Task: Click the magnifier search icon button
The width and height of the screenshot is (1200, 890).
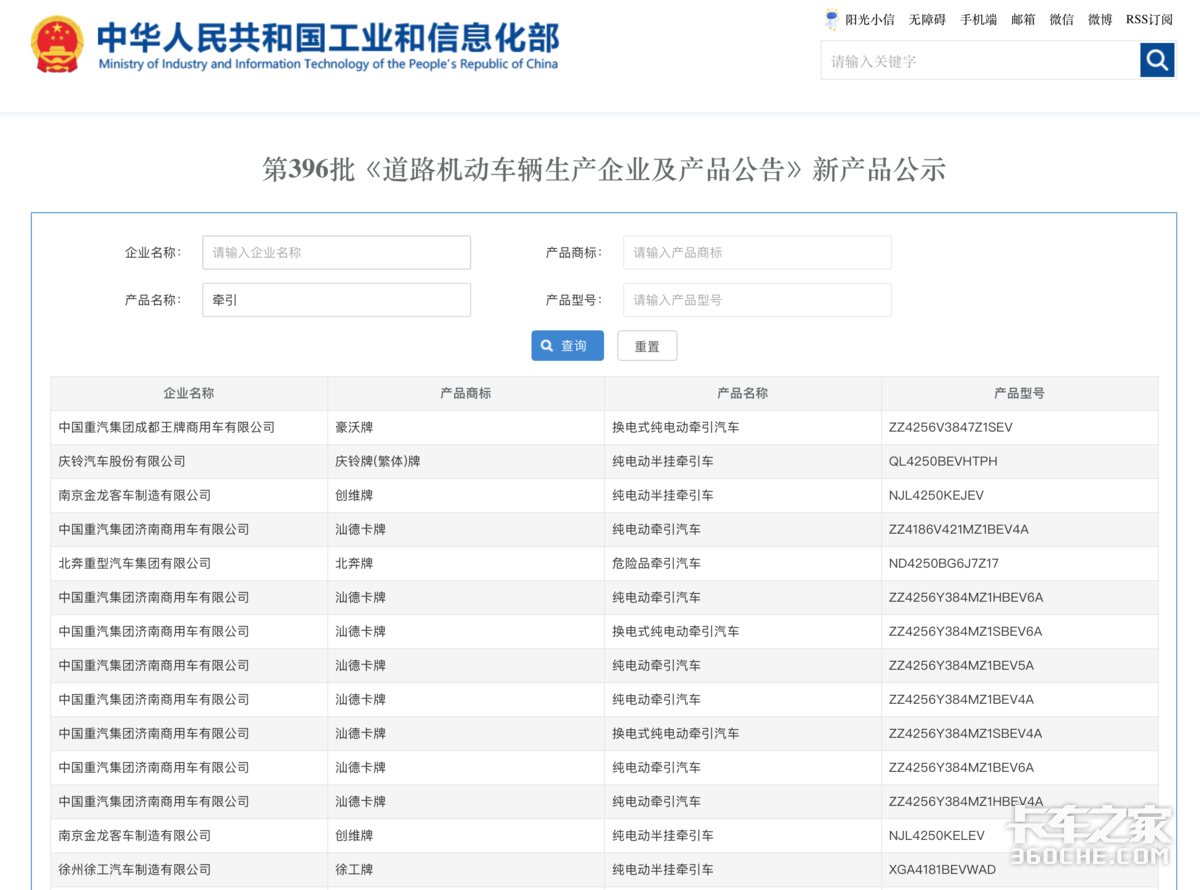Action: 1157,60
